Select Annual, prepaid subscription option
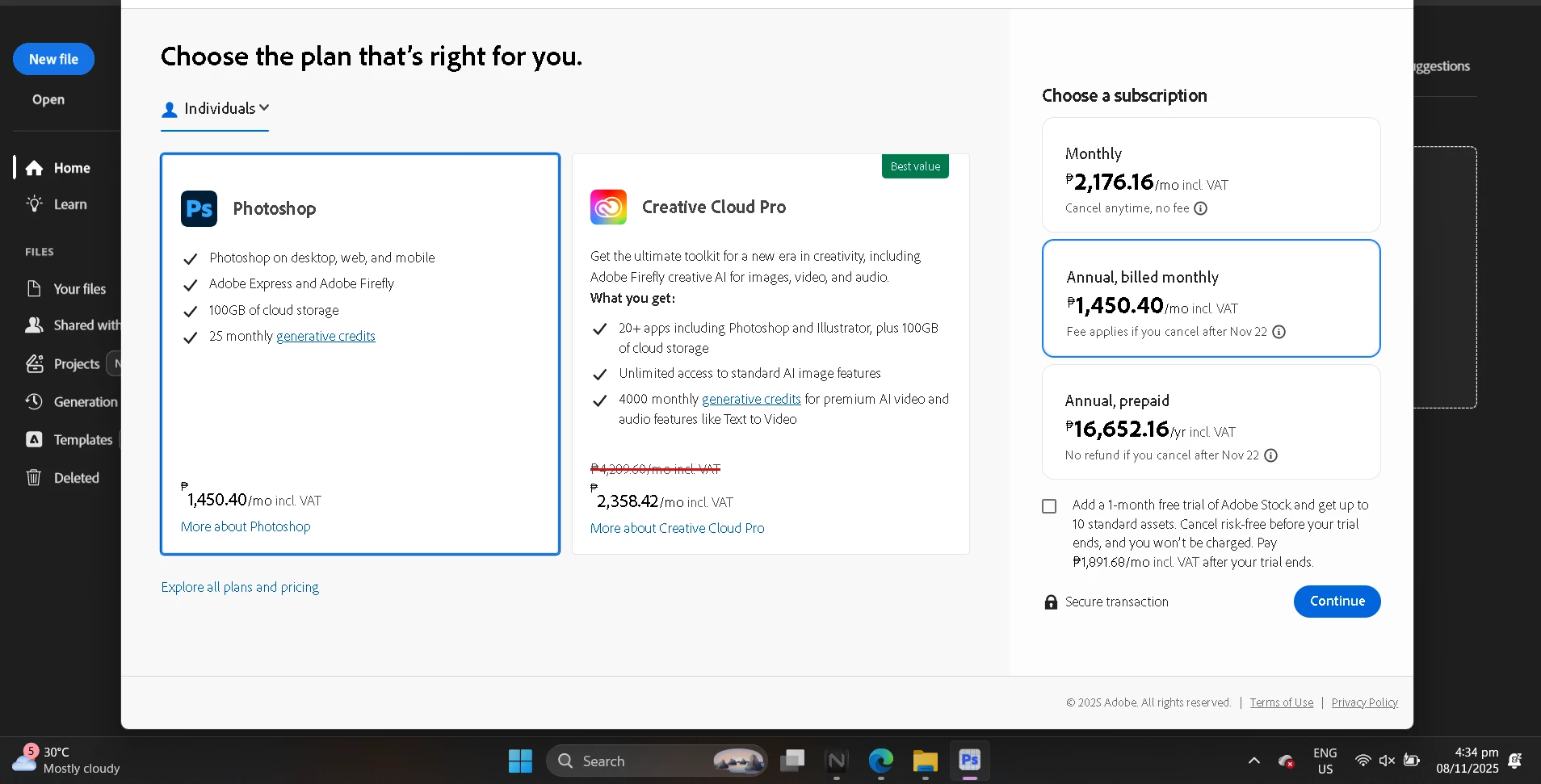 pyautogui.click(x=1211, y=421)
